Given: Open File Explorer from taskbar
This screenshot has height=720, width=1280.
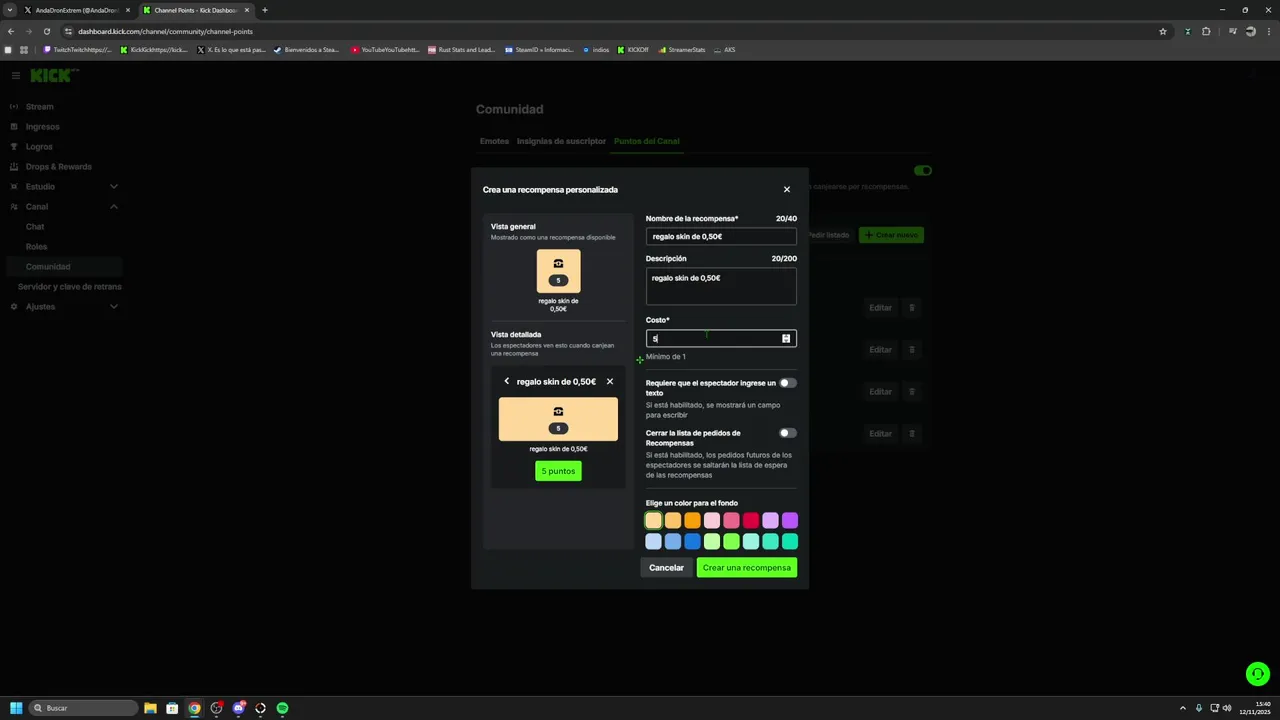Looking at the screenshot, I should (150, 708).
